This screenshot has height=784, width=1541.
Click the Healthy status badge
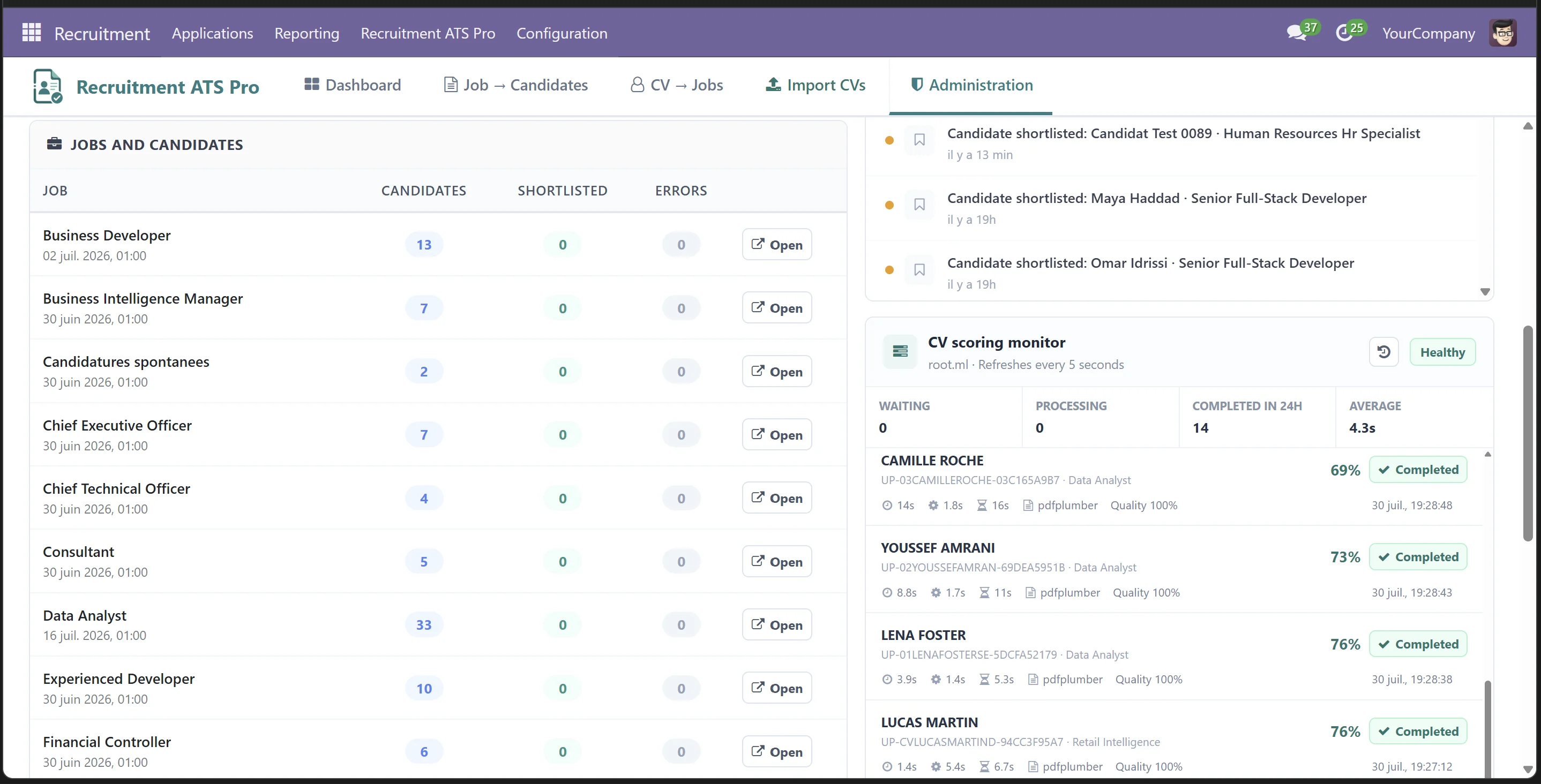pyautogui.click(x=1442, y=352)
